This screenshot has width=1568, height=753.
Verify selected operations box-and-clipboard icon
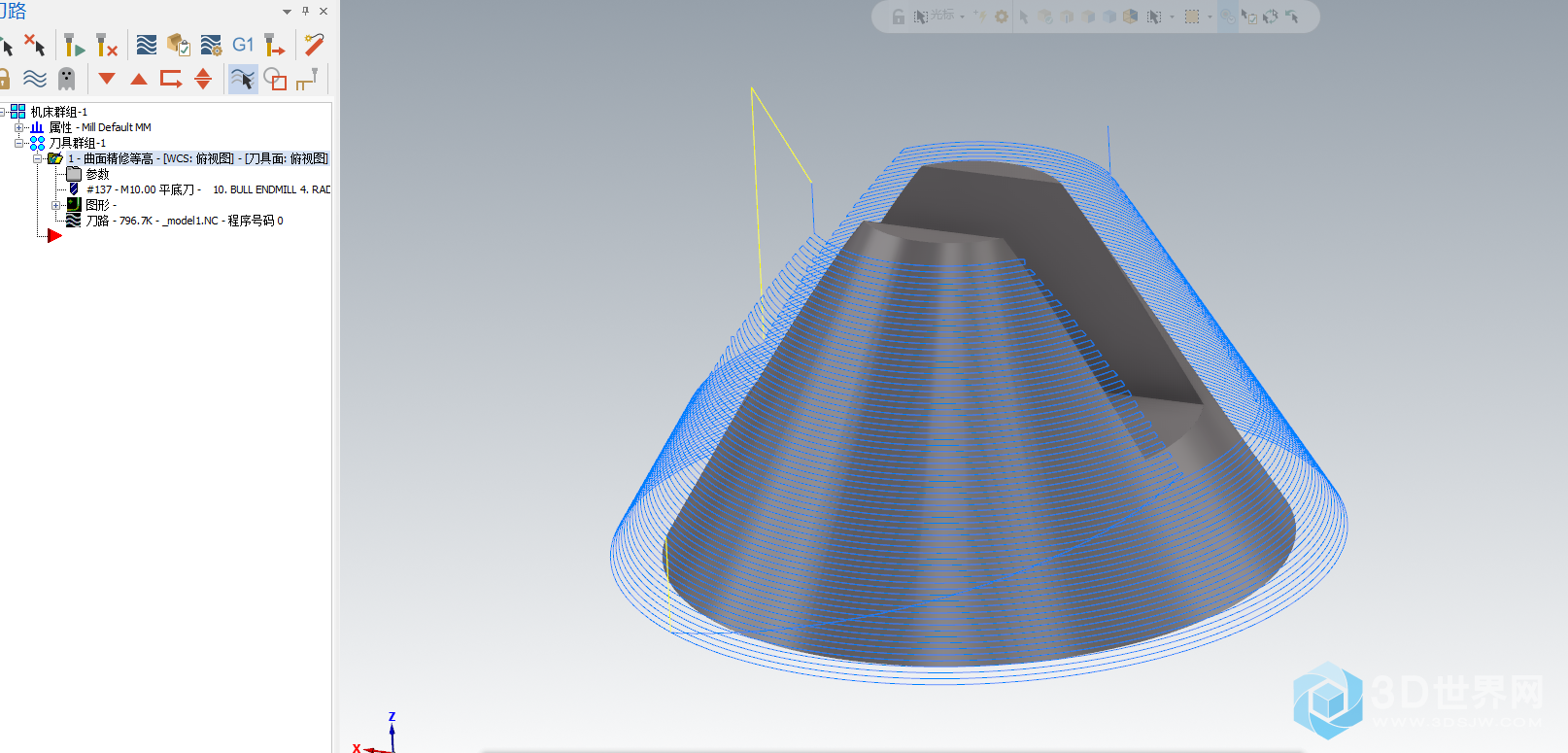pos(179,45)
